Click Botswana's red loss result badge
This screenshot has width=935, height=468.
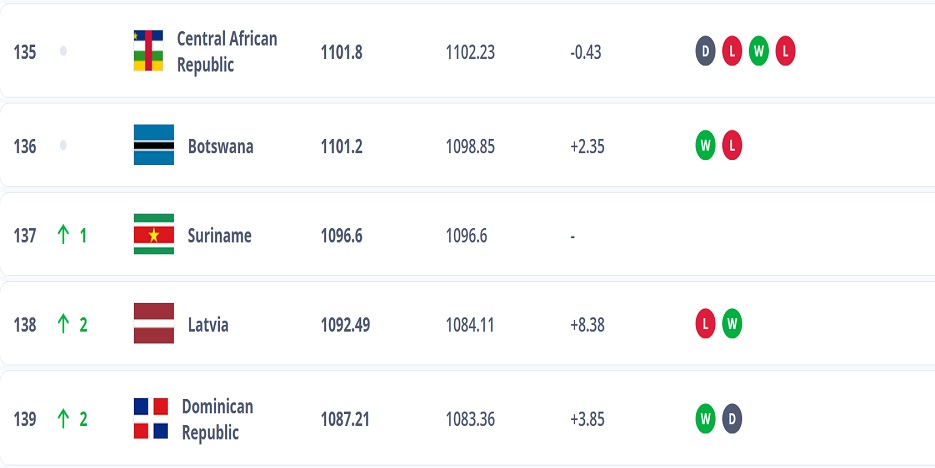[x=732, y=146]
